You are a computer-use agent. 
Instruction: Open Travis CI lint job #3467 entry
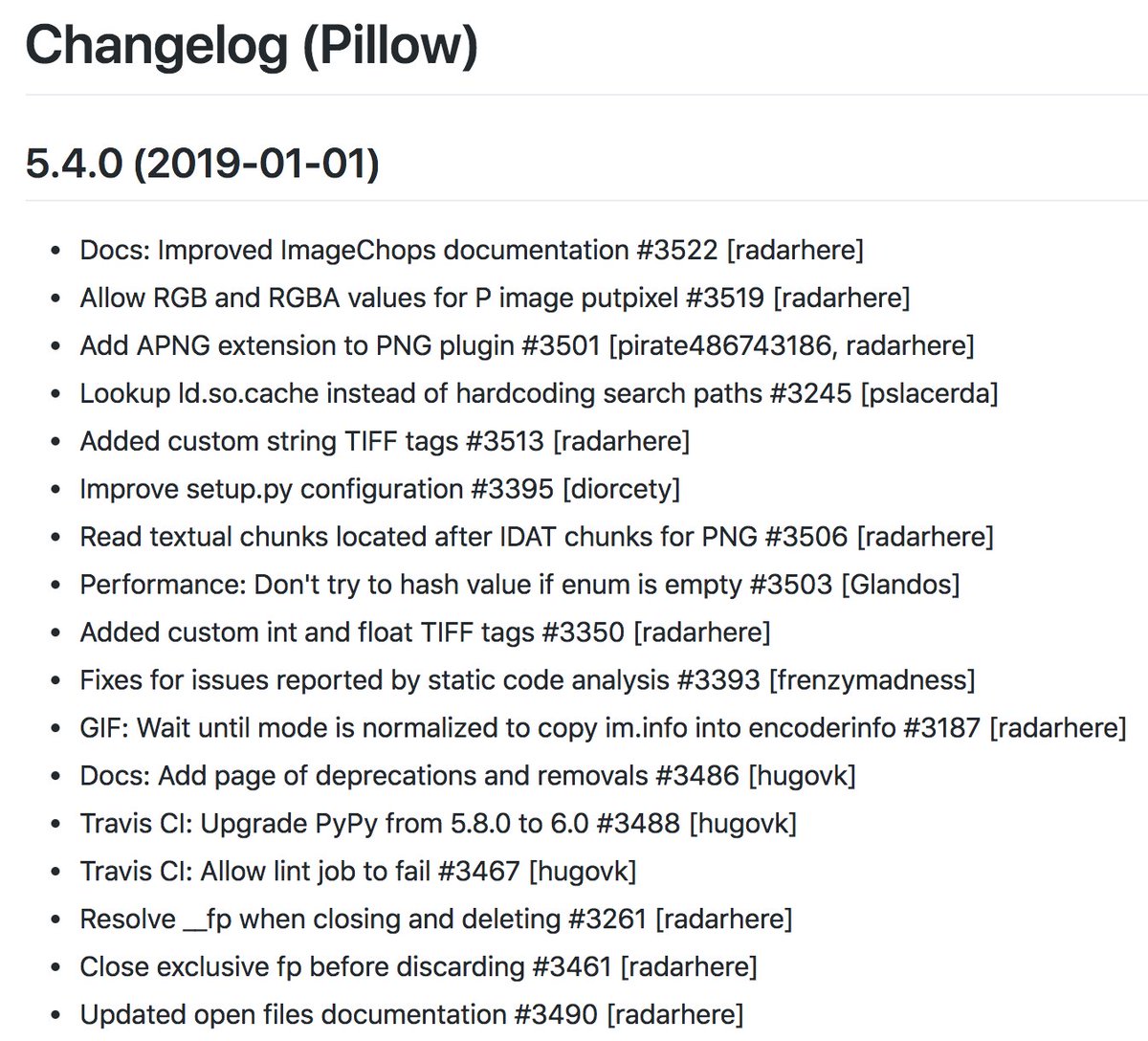358,873
